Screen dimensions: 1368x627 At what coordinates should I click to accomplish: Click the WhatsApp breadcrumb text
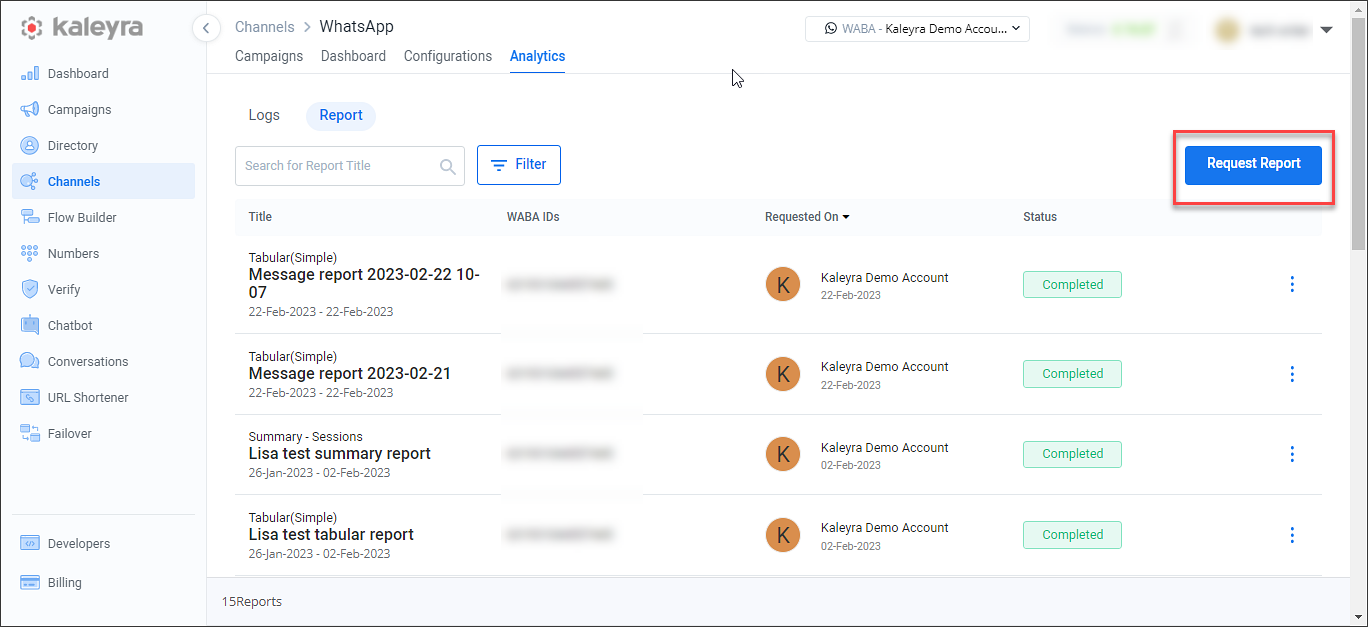click(356, 26)
